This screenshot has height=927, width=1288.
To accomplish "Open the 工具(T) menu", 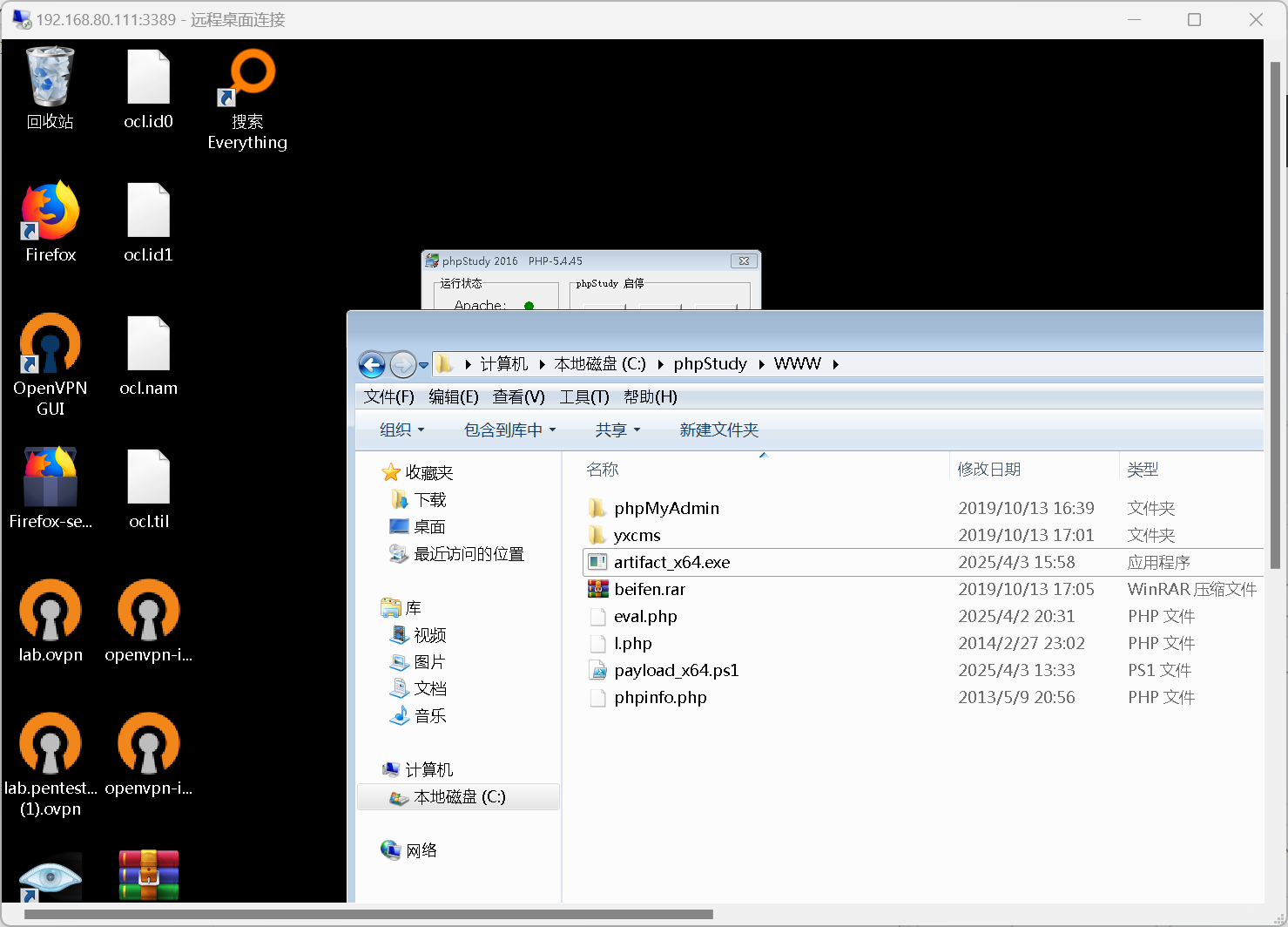I will click(x=583, y=397).
